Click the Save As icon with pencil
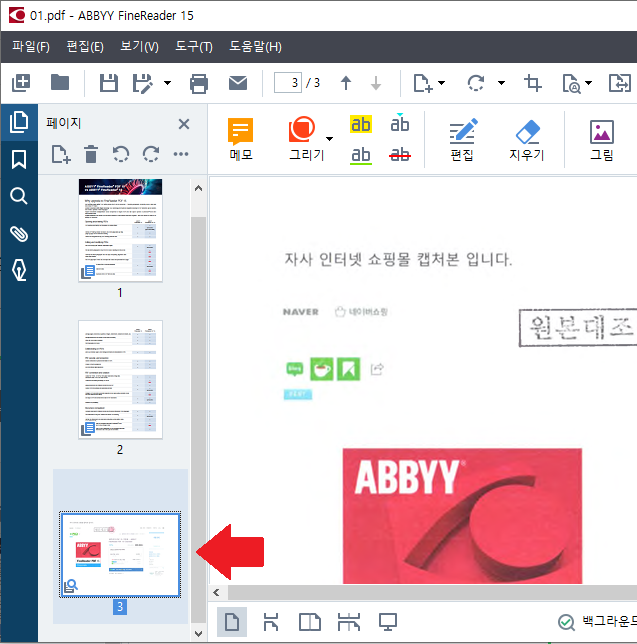Viewport: 637px width, 644px height. 143,83
